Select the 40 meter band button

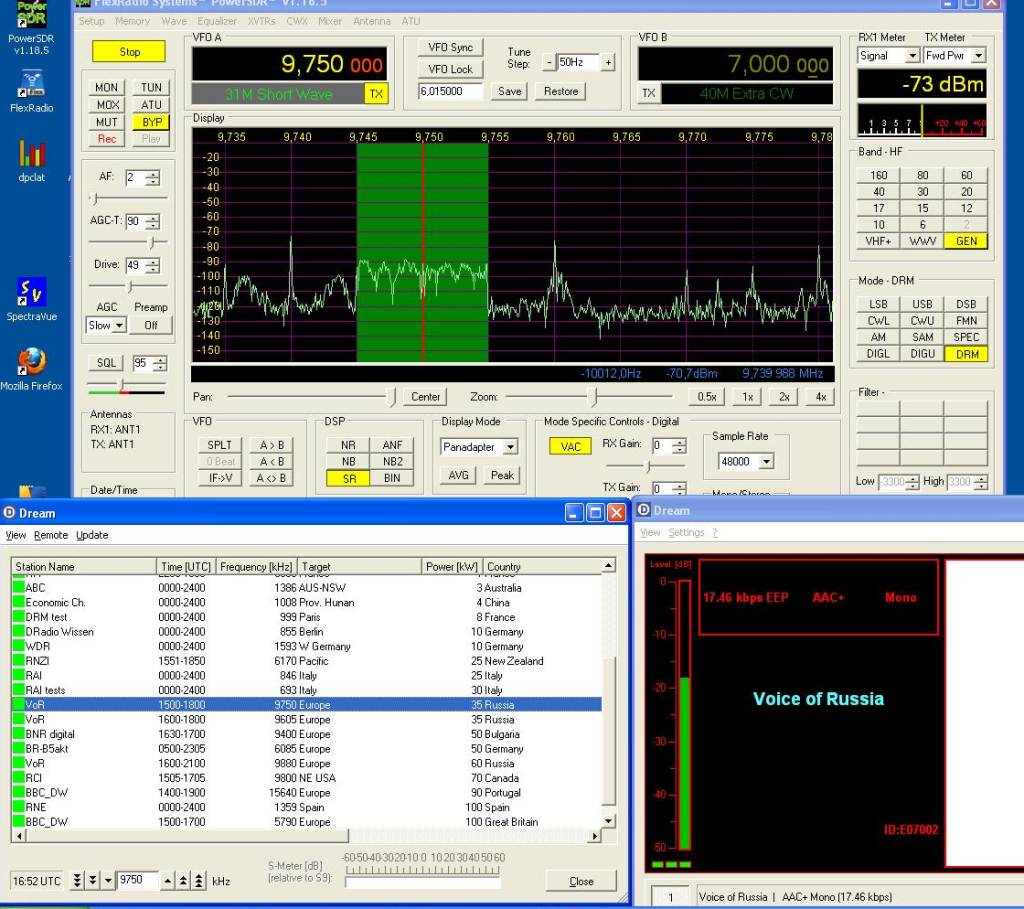878,192
